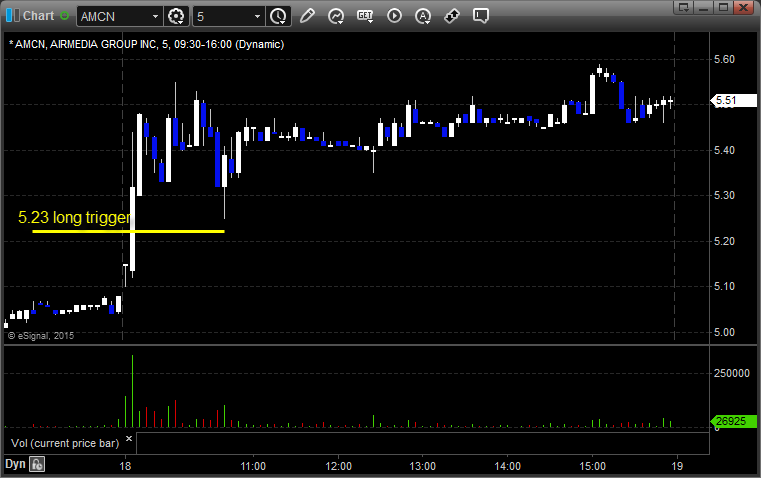Screen dimensions: 761x478
Task: Open the window pop-out dropdown icon
Action: (x=683, y=7)
